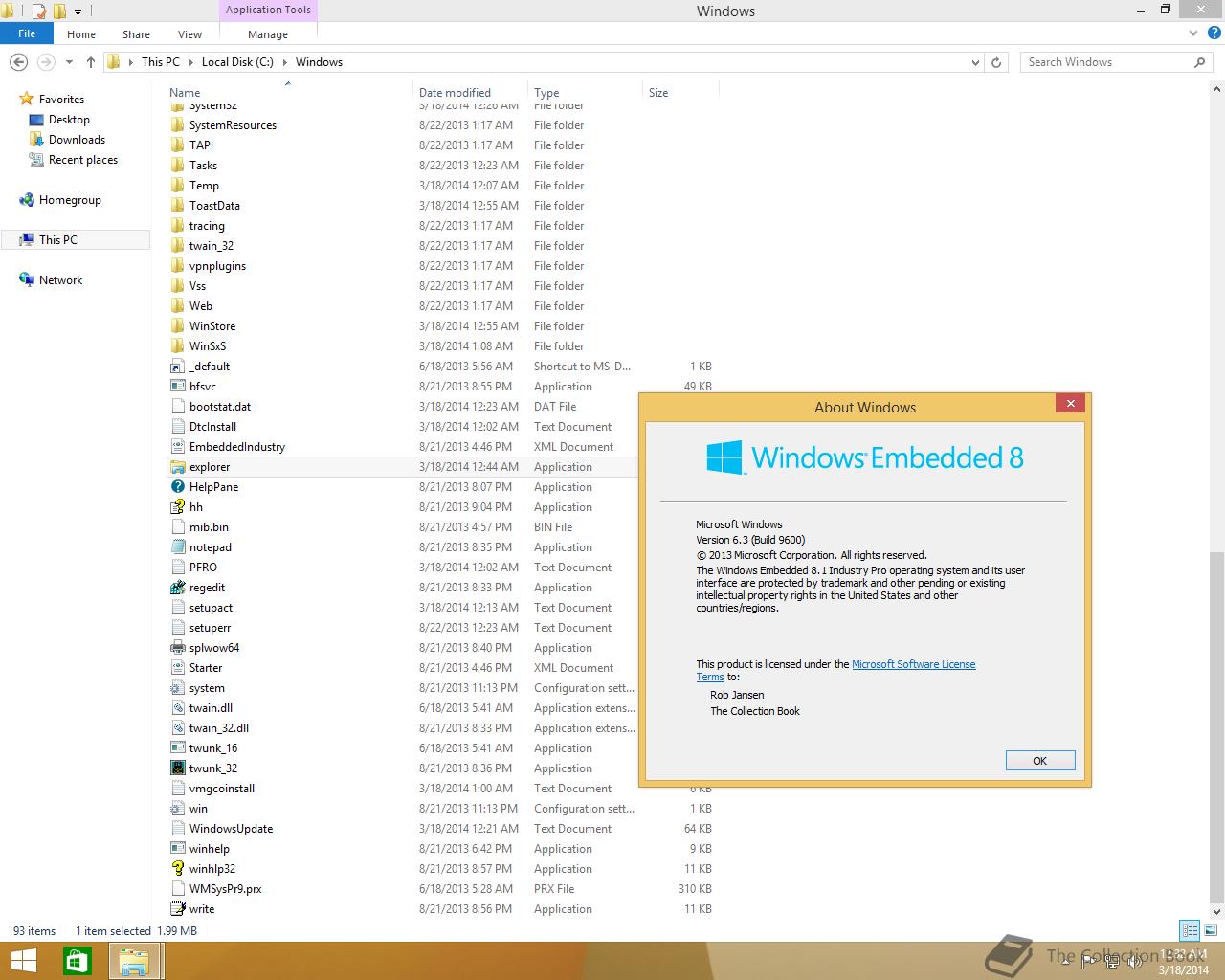Close the About Windows dialog
The height and width of the screenshot is (980, 1225).
click(x=1070, y=404)
